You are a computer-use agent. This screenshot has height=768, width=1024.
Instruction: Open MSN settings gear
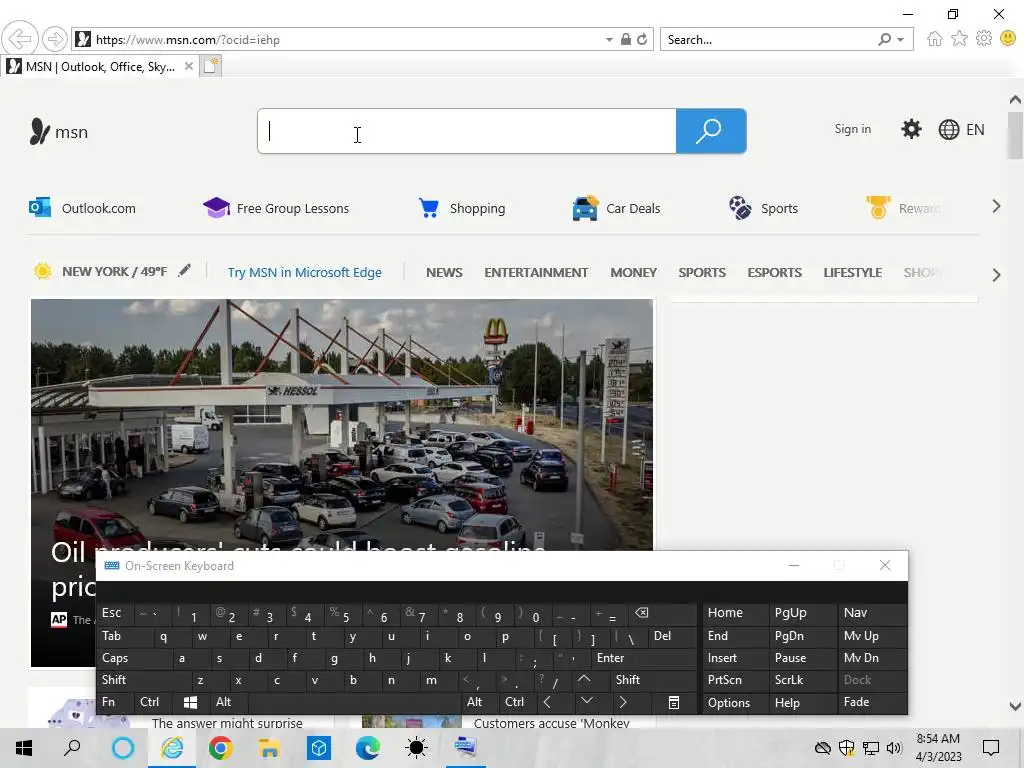[x=911, y=129]
